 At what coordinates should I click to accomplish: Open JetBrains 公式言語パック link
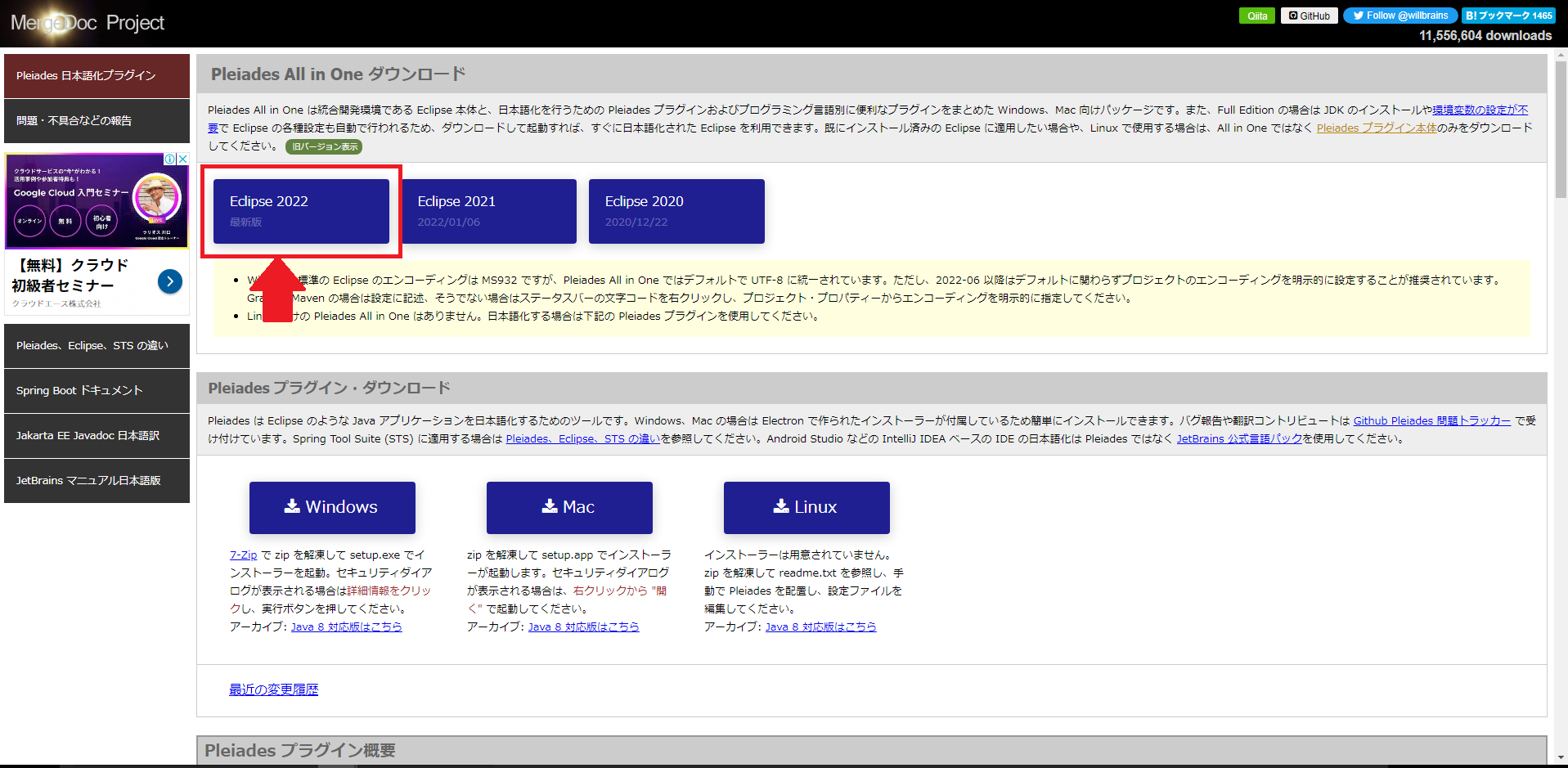tap(1239, 438)
